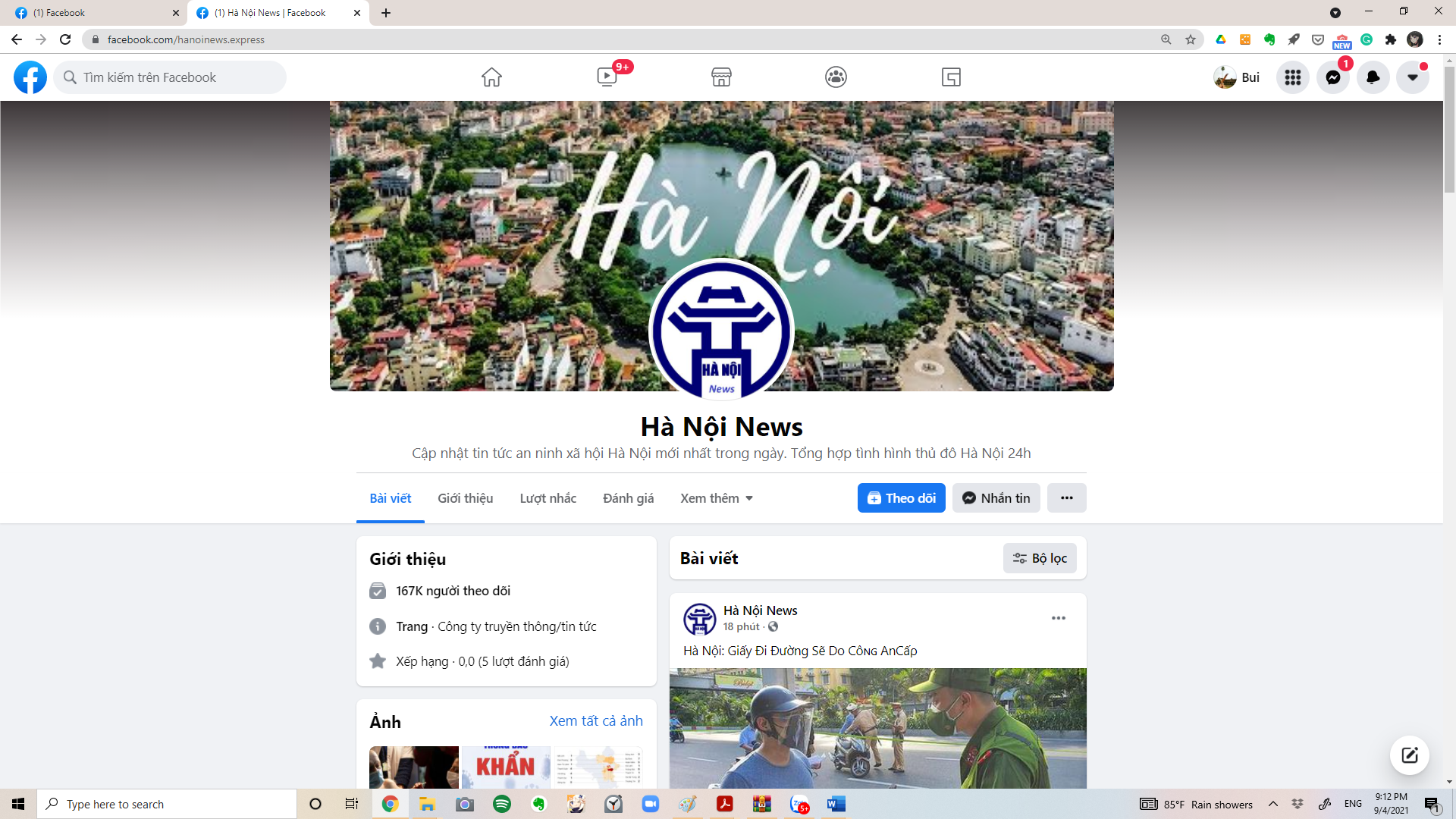The height and width of the screenshot is (819, 1456).
Task: Click the address bar URL field
Action: (622, 39)
